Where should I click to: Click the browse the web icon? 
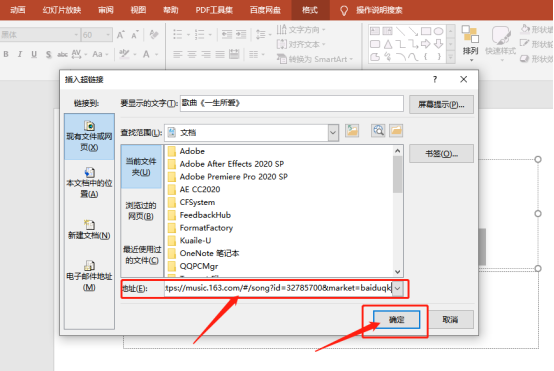(378, 131)
